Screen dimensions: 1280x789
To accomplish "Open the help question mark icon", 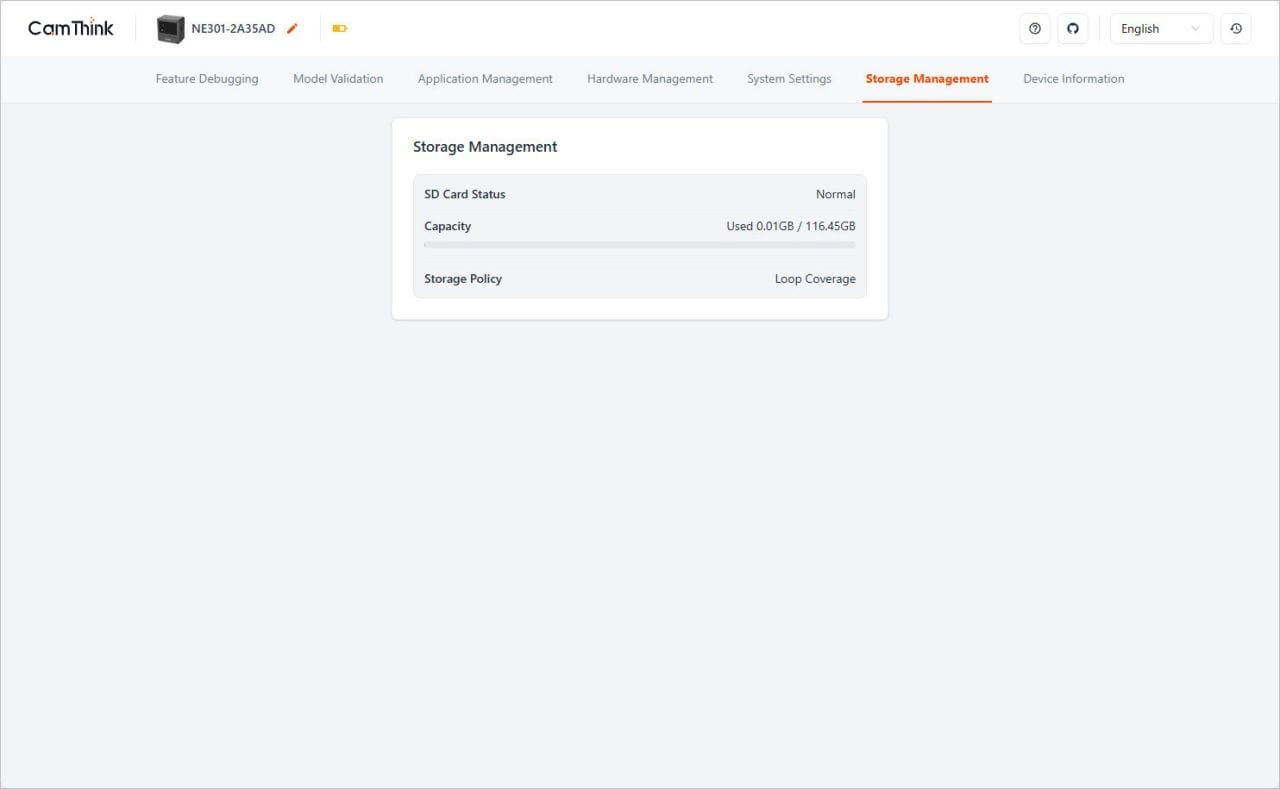I will [1035, 29].
